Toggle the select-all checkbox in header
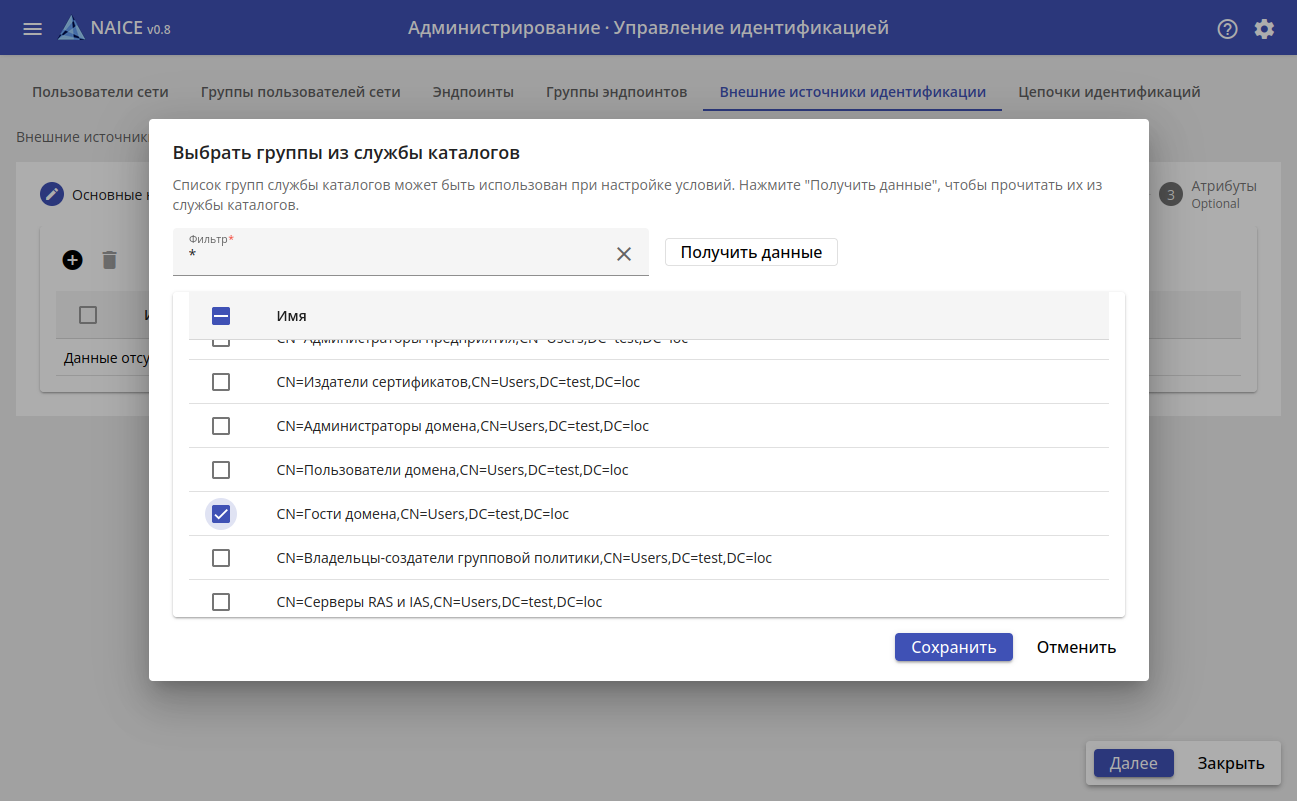 click(x=221, y=316)
